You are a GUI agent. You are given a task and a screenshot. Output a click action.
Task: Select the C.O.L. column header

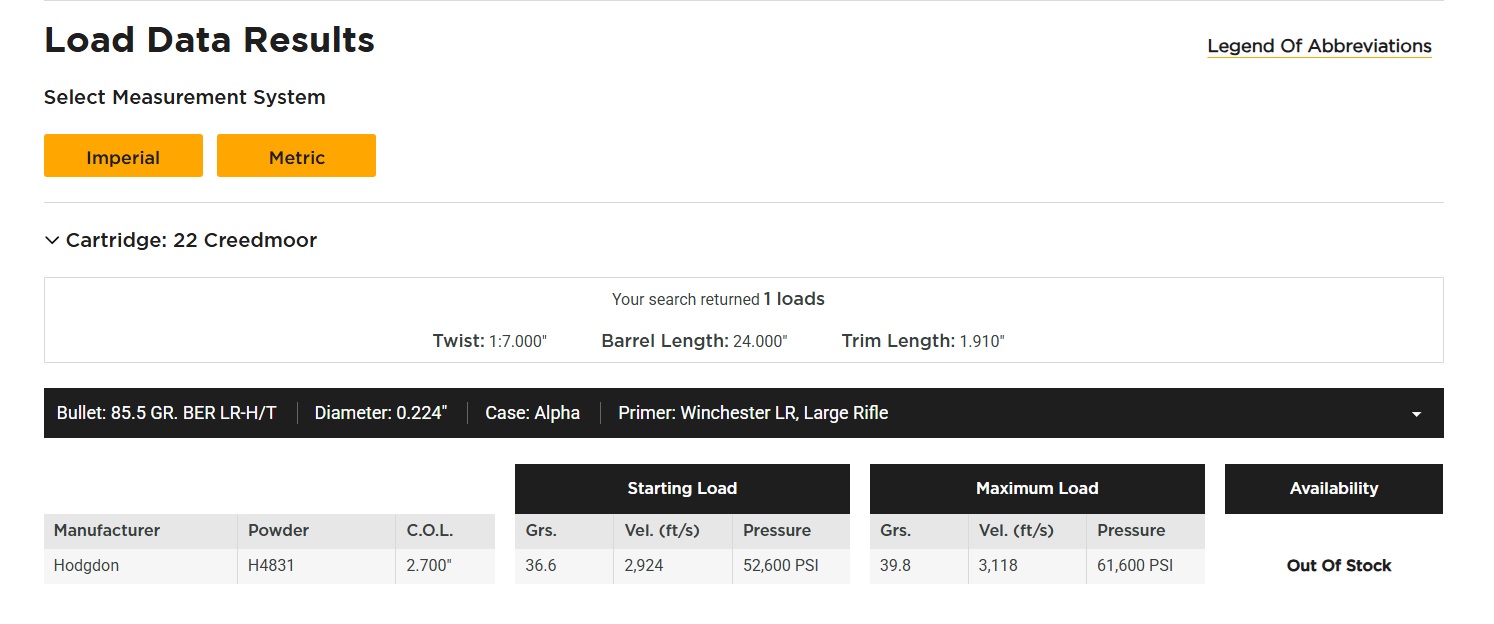click(430, 531)
